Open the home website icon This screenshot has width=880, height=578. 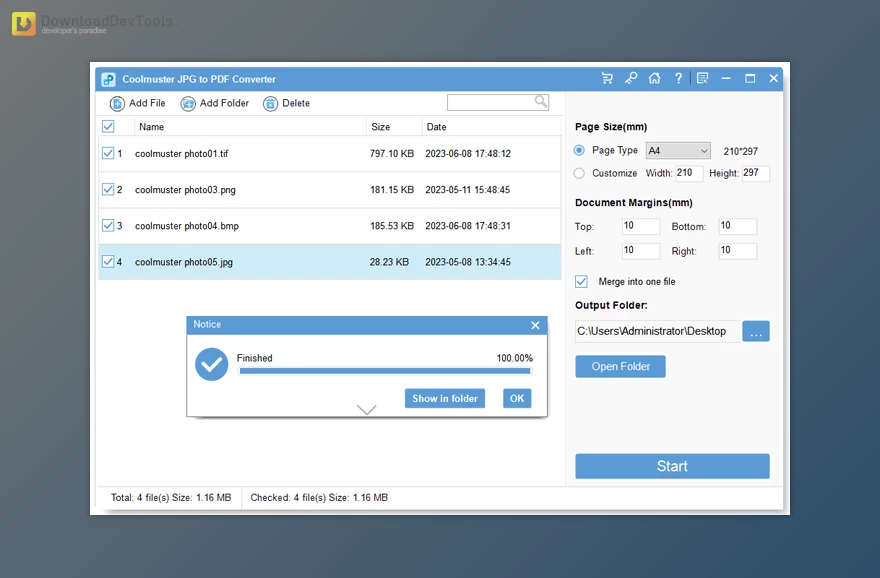pos(655,77)
